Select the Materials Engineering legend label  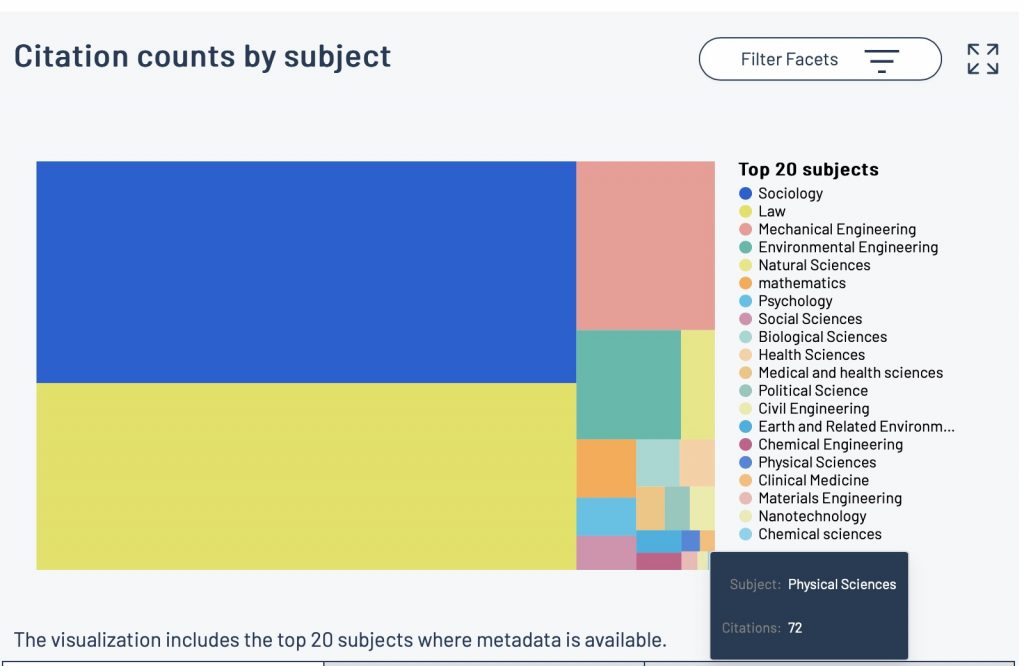pos(829,499)
